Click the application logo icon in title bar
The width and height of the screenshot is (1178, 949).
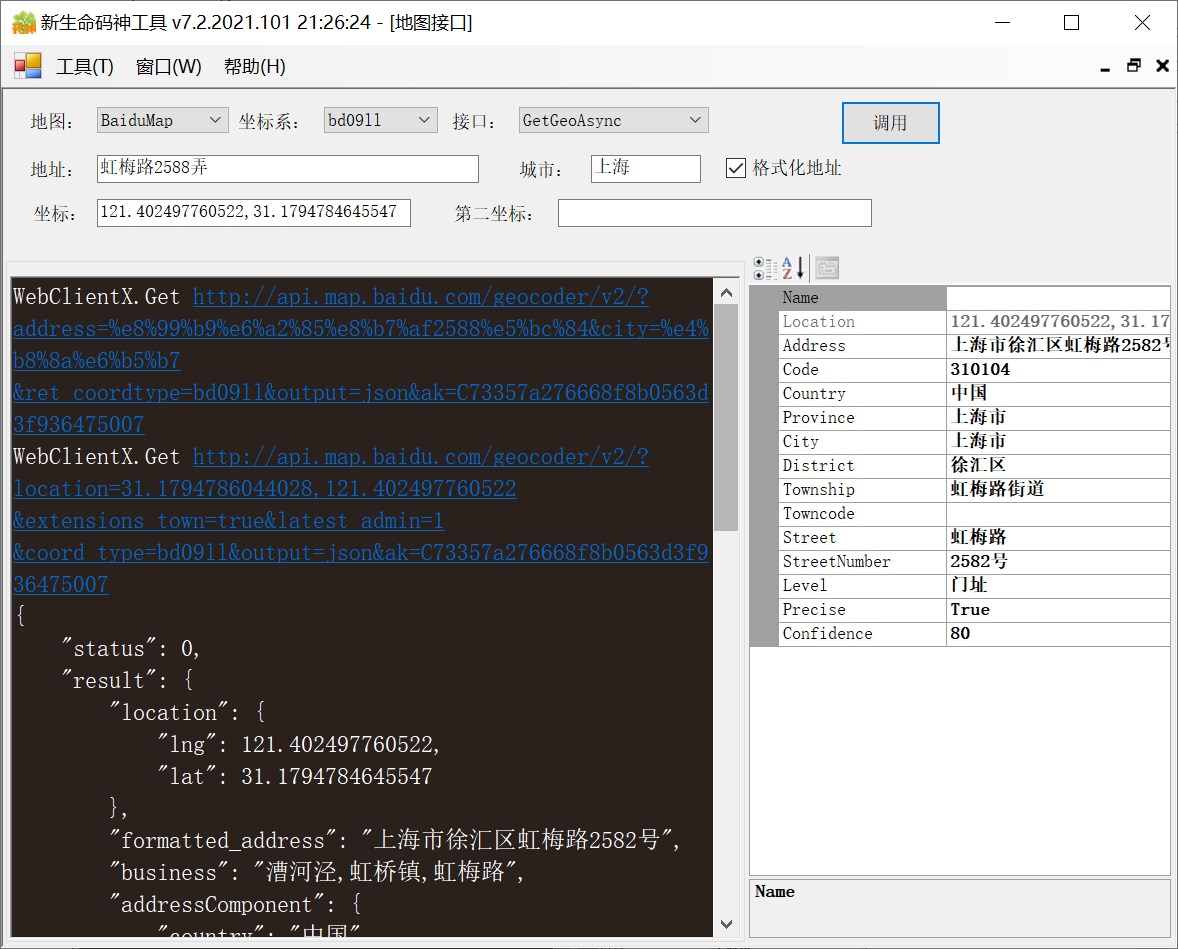23,23
